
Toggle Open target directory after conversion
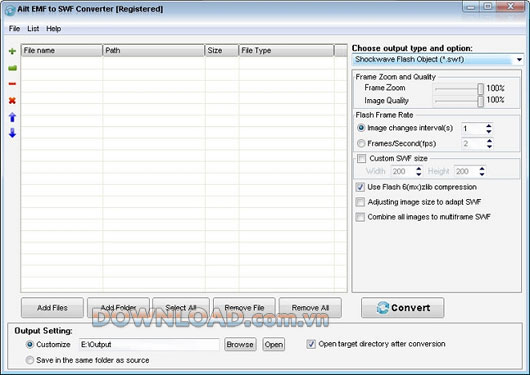tap(311, 344)
